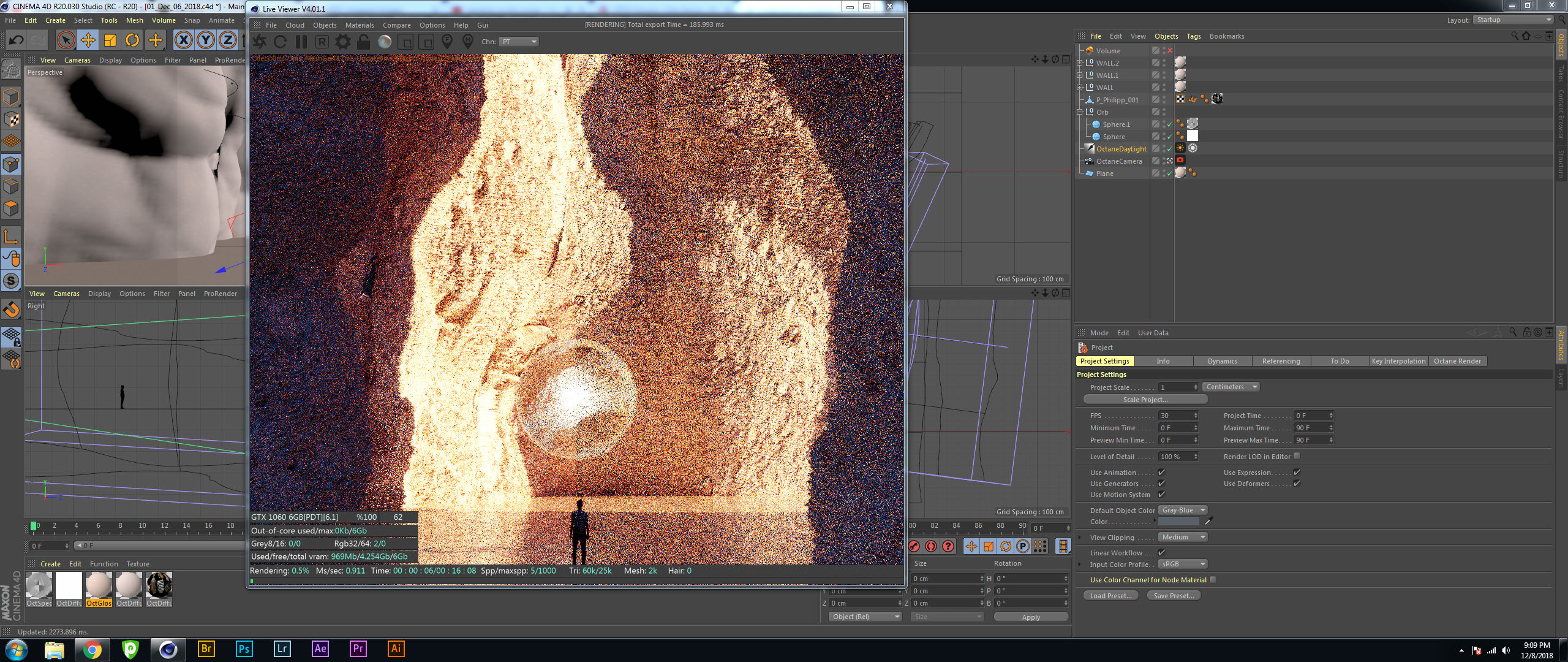Pause rendering in the Live Viewer

click(x=301, y=42)
